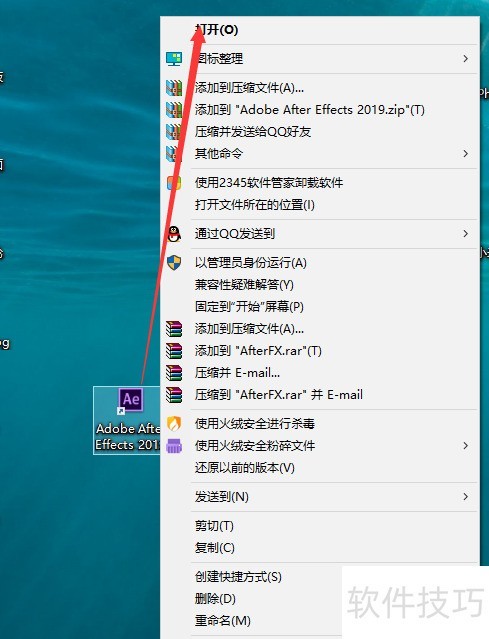This screenshot has width=489, height=639.
Task: Select 剪切(T) from the menu
Action: point(320,526)
